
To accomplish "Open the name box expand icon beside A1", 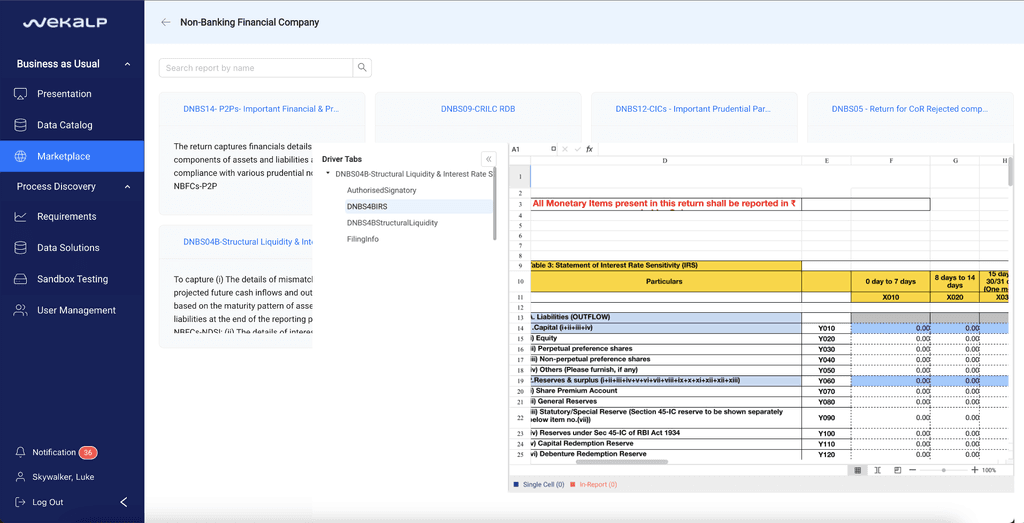I will 553,150.
